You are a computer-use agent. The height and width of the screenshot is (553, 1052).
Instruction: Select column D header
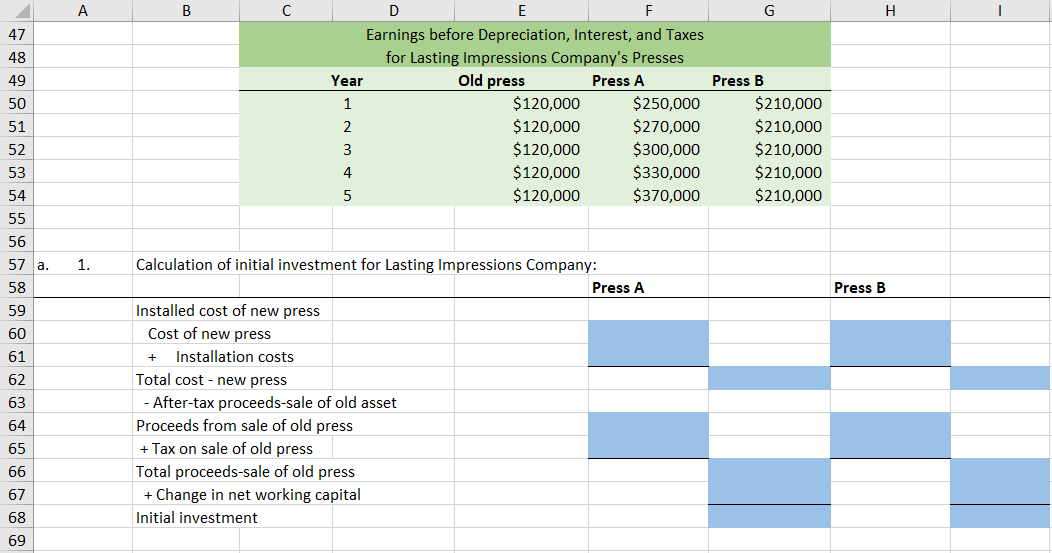[x=393, y=10]
